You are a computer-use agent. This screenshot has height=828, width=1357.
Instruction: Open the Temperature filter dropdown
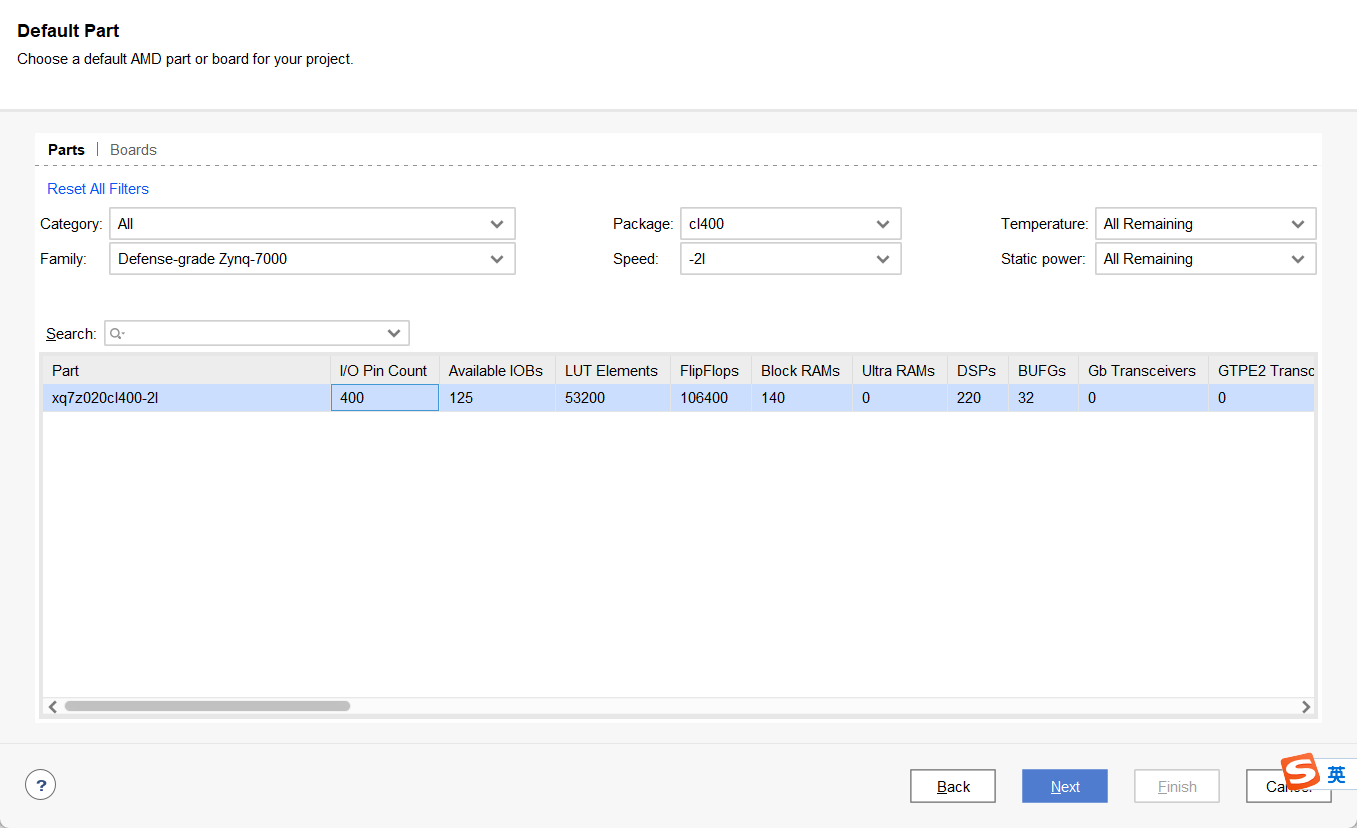pos(1205,224)
